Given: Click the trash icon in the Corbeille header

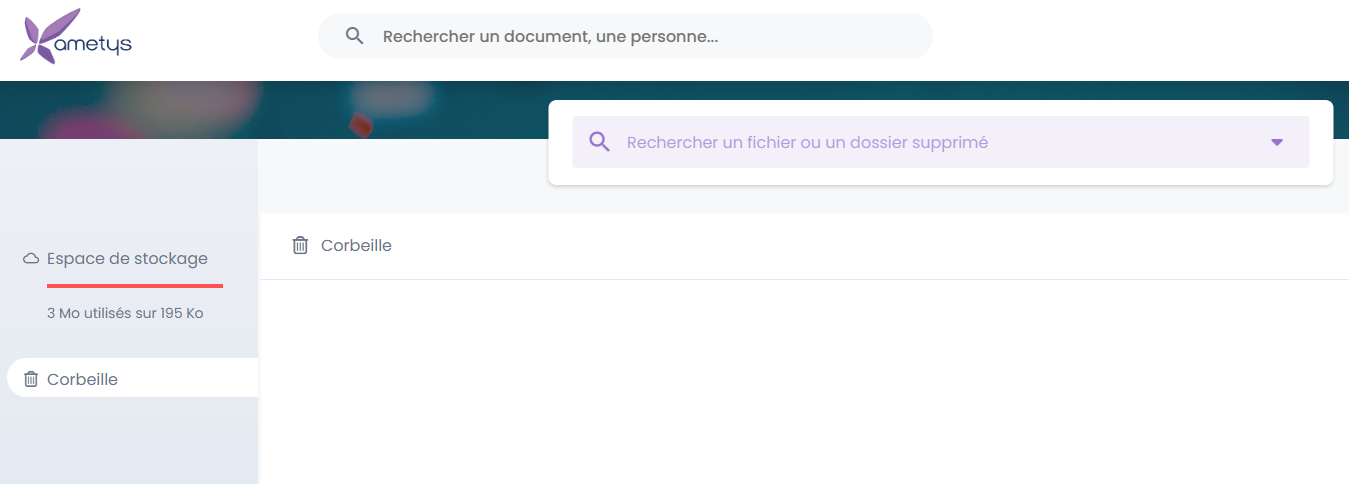Looking at the screenshot, I should pyautogui.click(x=300, y=245).
